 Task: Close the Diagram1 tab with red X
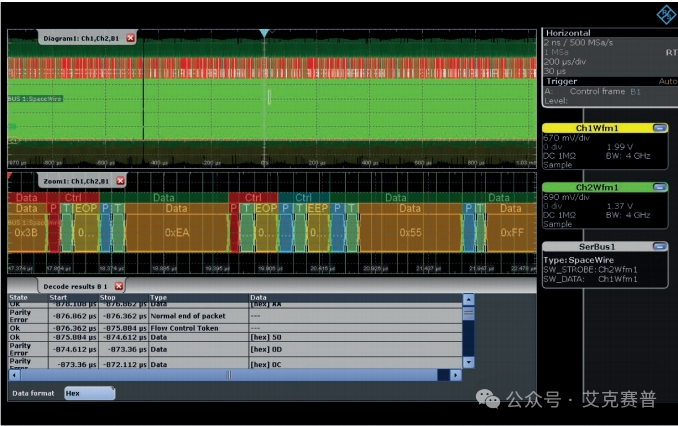point(130,38)
